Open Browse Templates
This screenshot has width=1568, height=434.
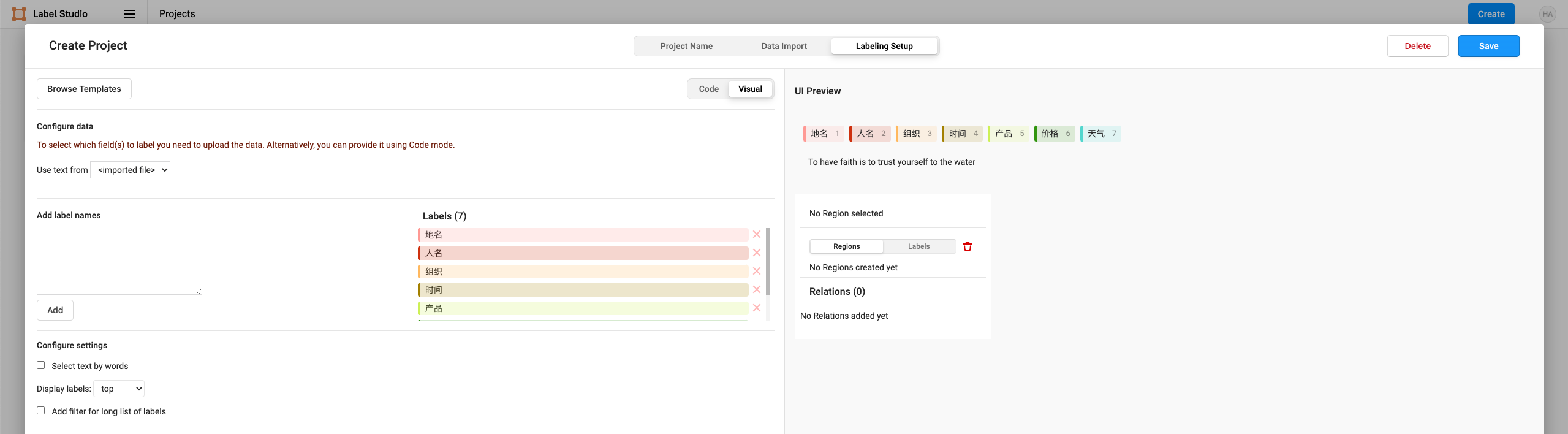[x=84, y=89]
